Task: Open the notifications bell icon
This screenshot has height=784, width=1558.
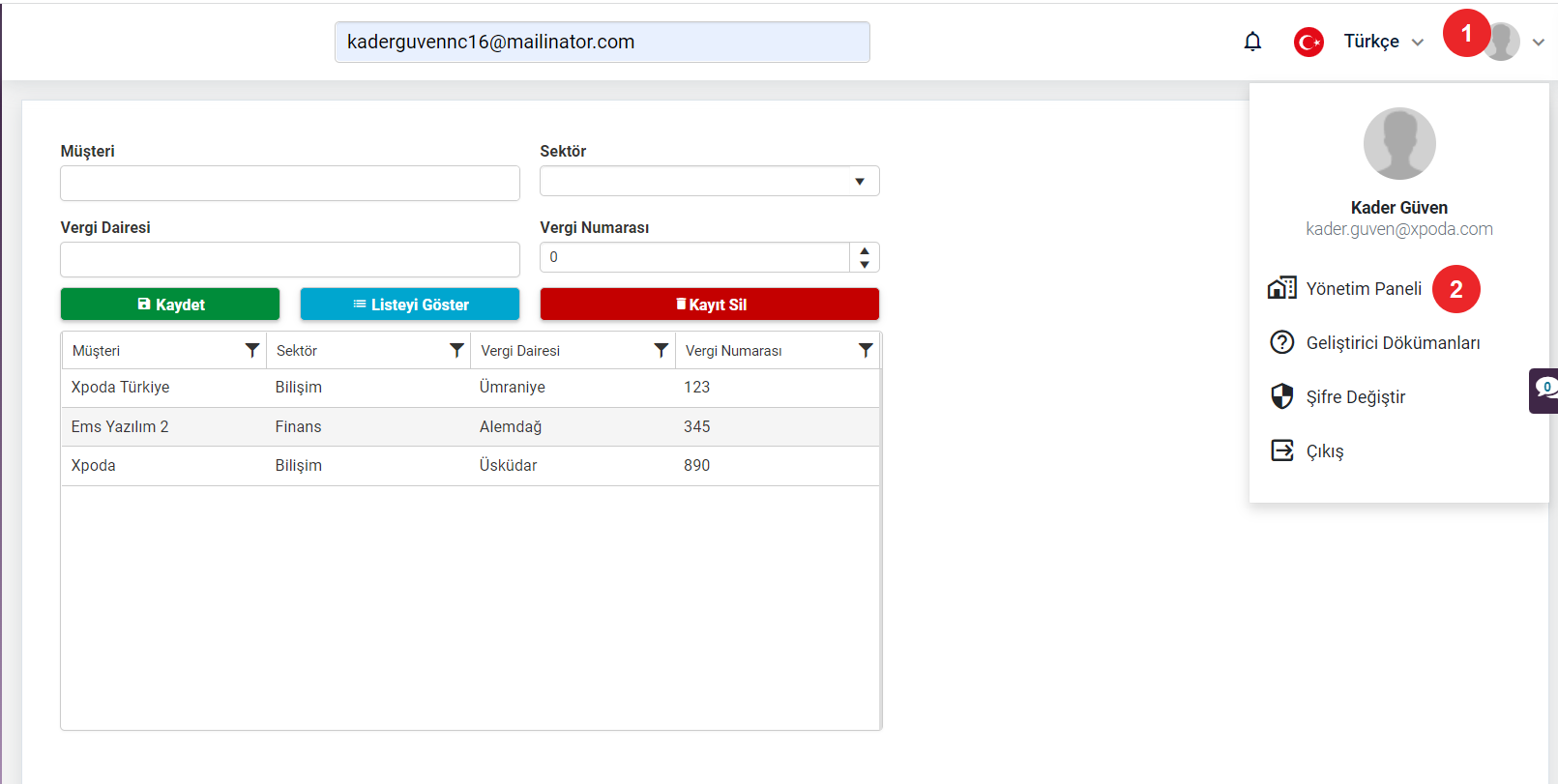Action: (1252, 42)
